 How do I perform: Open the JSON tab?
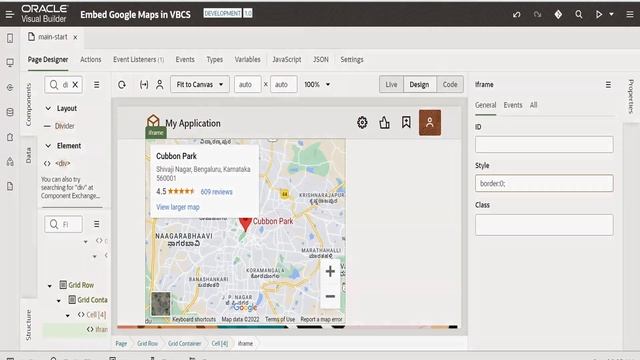[321, 60]
